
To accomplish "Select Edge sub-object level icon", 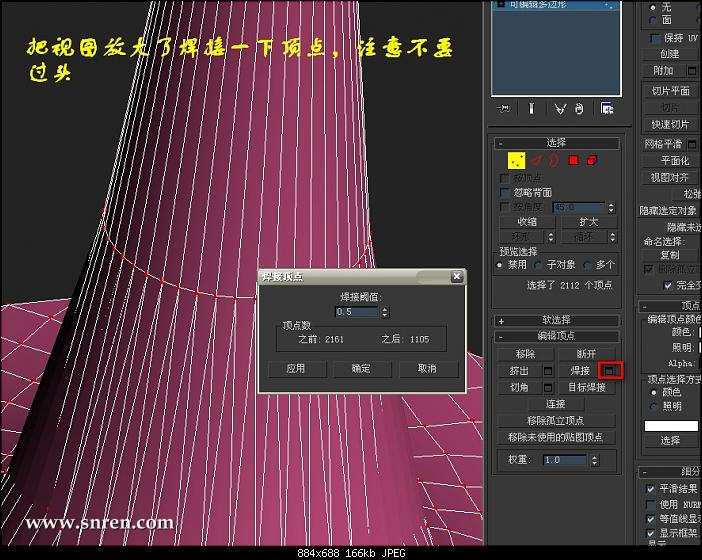I will (538, 160).
